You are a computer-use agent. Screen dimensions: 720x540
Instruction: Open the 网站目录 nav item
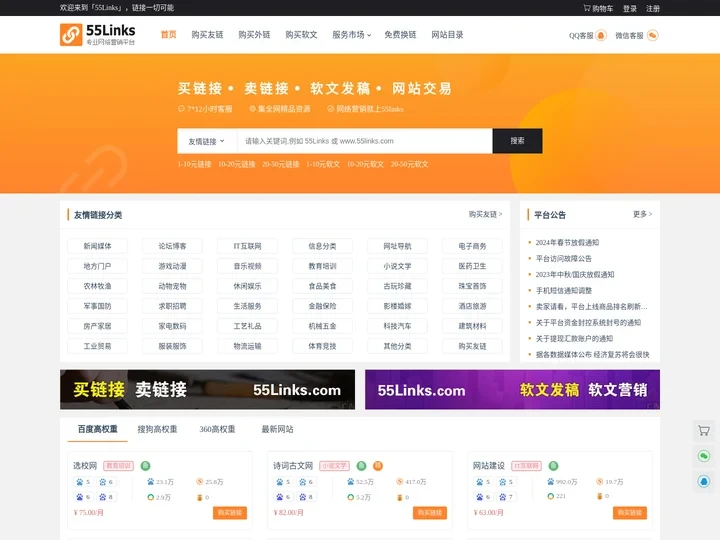[447, 35]
